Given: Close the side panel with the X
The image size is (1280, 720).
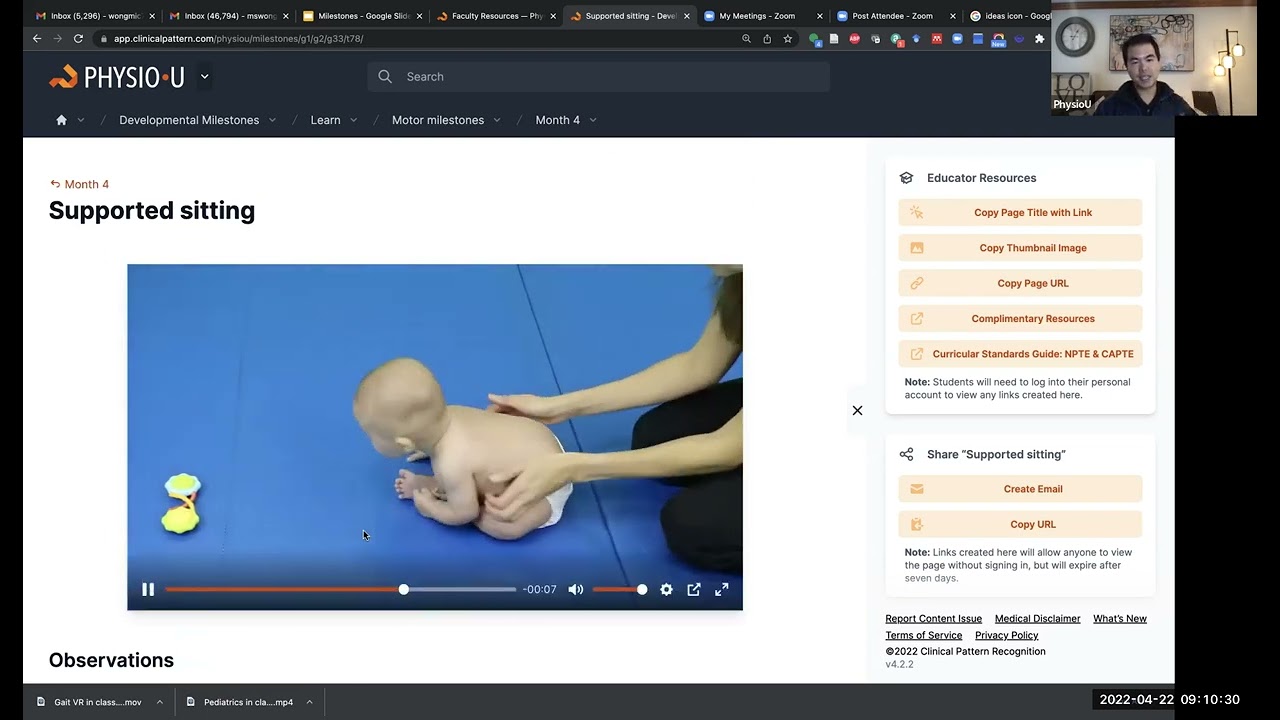Looking at the screenshot, I should (857, 410).
